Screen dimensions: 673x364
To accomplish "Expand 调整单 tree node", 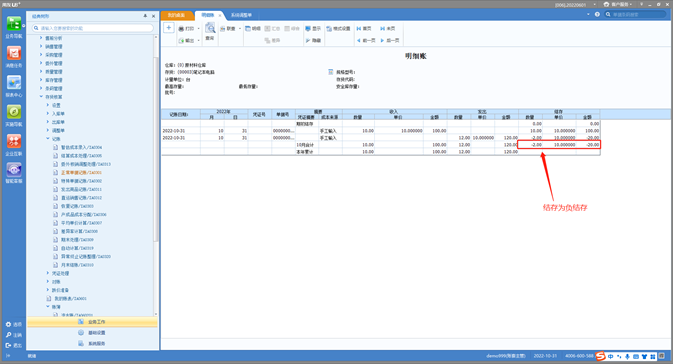I will click(48, 130).
